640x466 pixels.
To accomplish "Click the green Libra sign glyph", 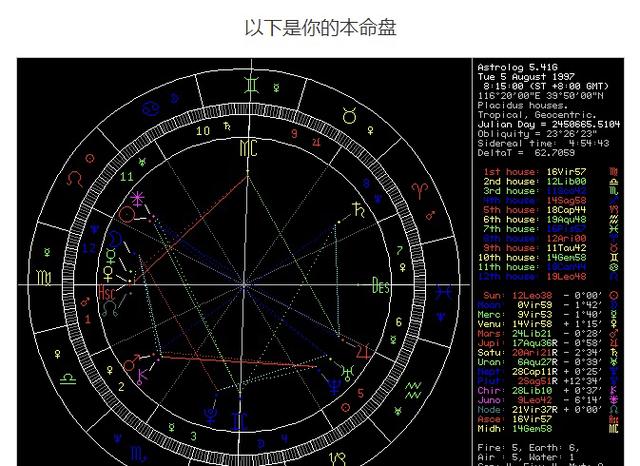I will [x=68, y=379].
